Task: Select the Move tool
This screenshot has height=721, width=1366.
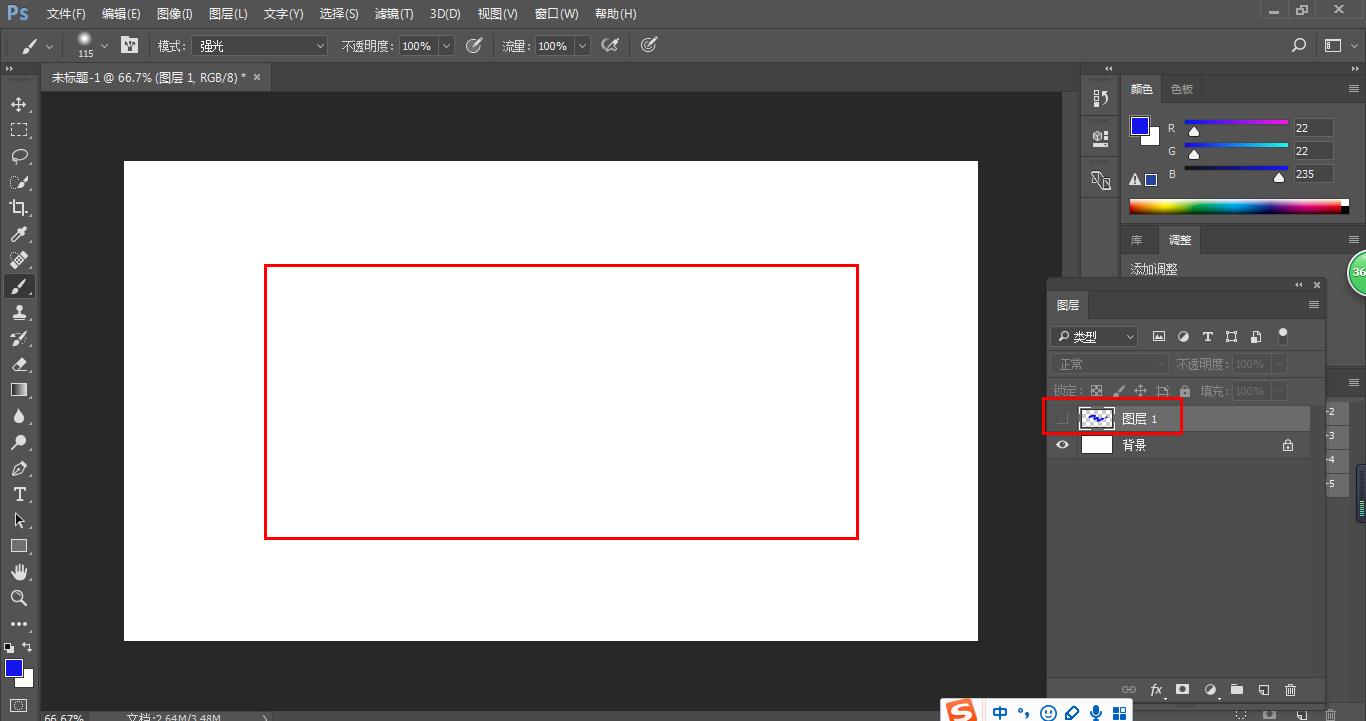Action: tap(19, 104)
